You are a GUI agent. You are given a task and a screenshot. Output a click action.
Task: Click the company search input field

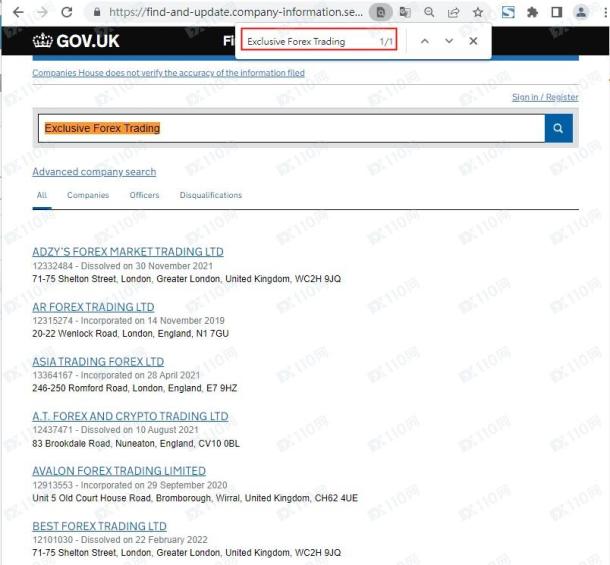(x=291, y=128)
